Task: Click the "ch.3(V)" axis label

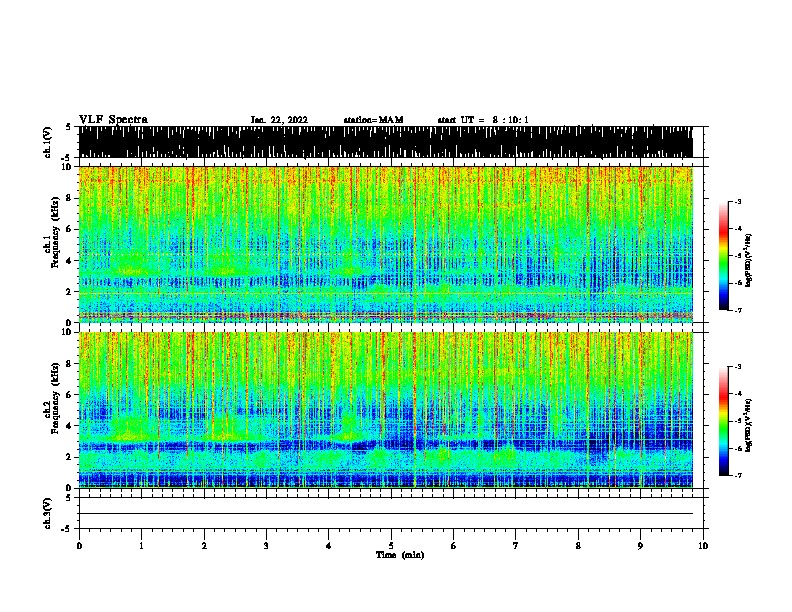Action: coord(47,513)
